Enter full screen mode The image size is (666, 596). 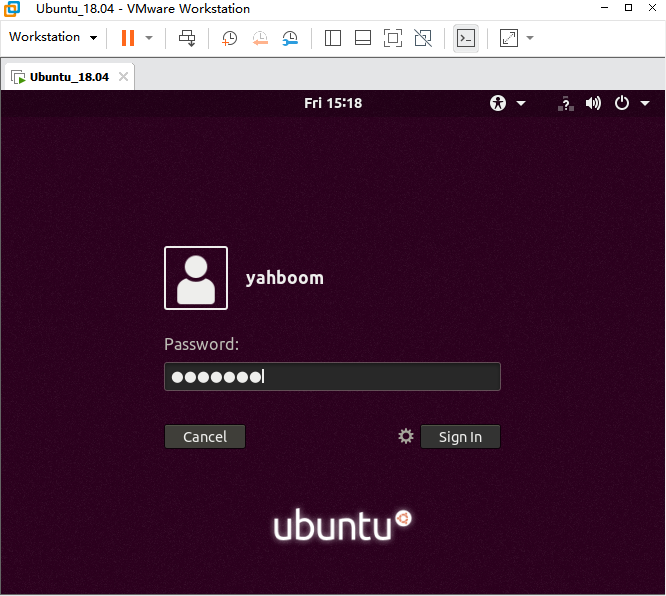393,38
